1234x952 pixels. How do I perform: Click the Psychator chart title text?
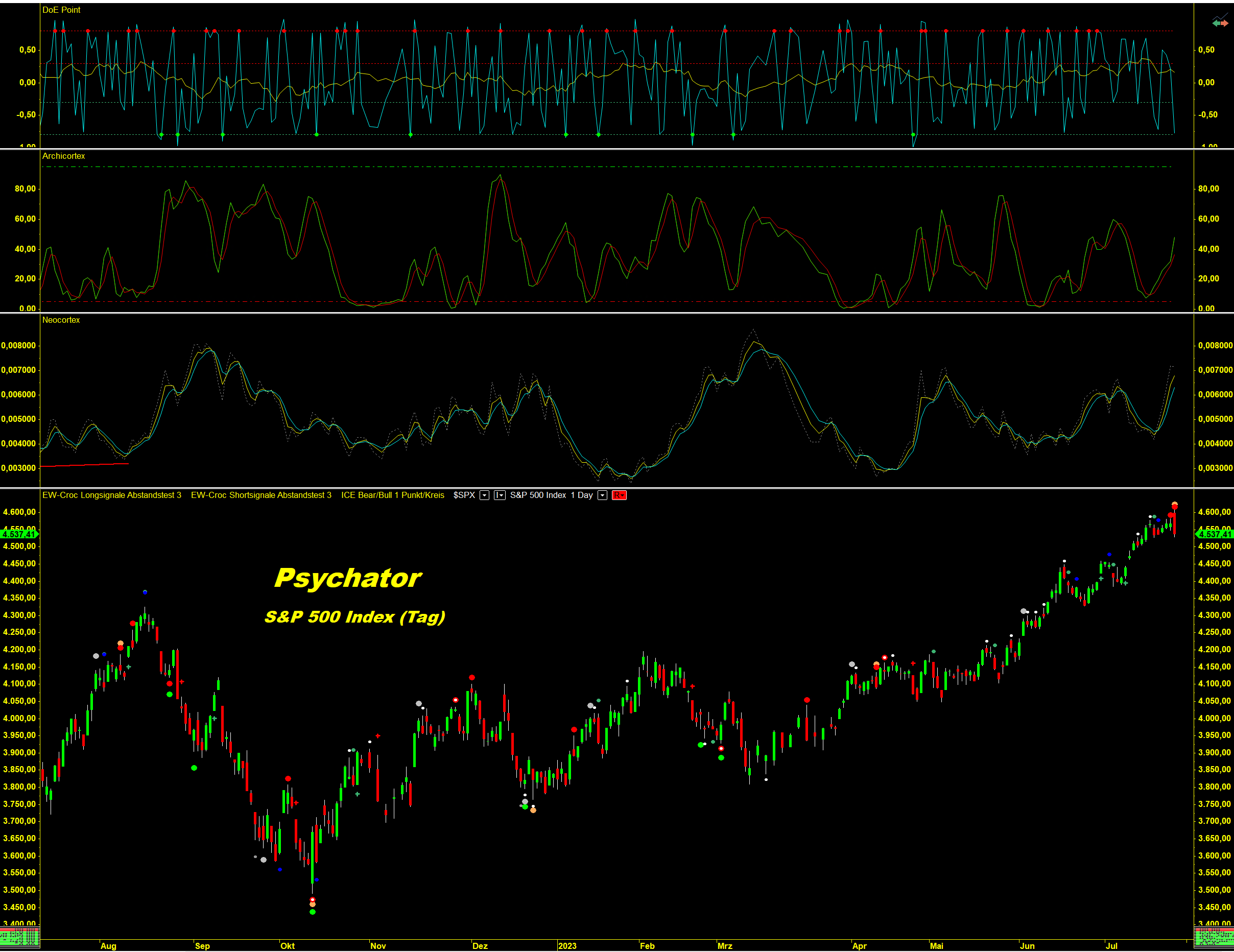click(x=348, y=578)
